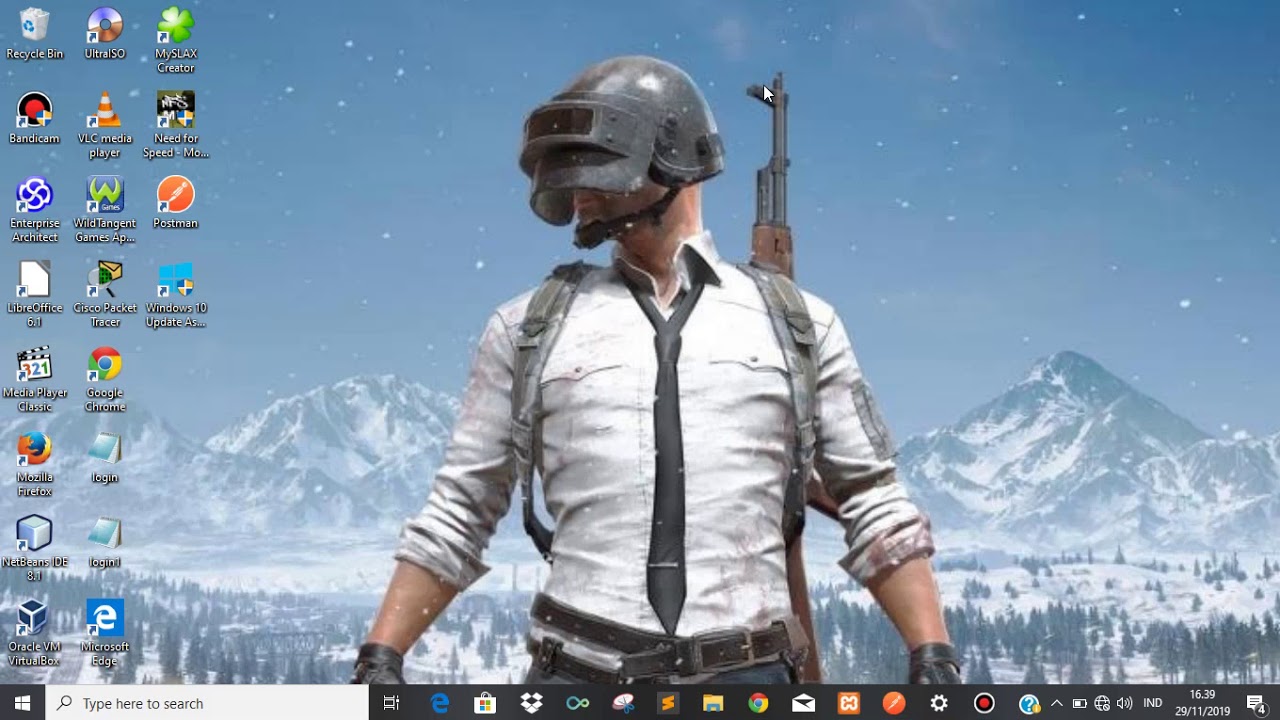
Task: Select the NetBeans IDE 8.1 shortcut
Action: tap(34, 550)
